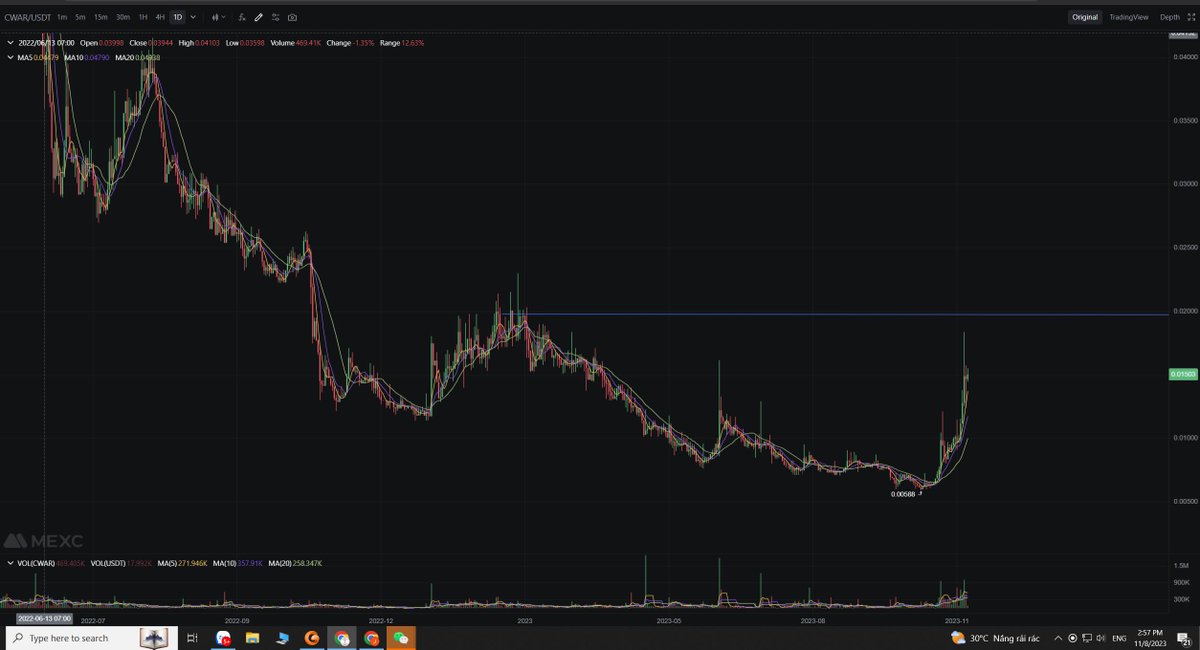Screen dimensions: 1200x650
Task: Activate the drawing pencil tool
Action: (x=258, y=17)
